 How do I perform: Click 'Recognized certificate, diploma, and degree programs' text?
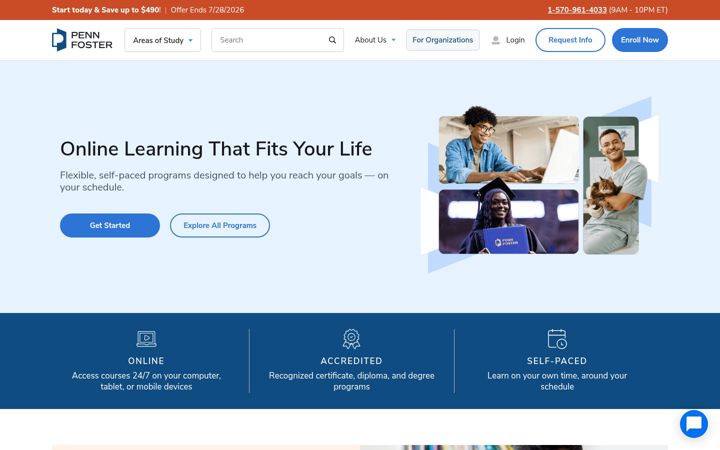351,381
